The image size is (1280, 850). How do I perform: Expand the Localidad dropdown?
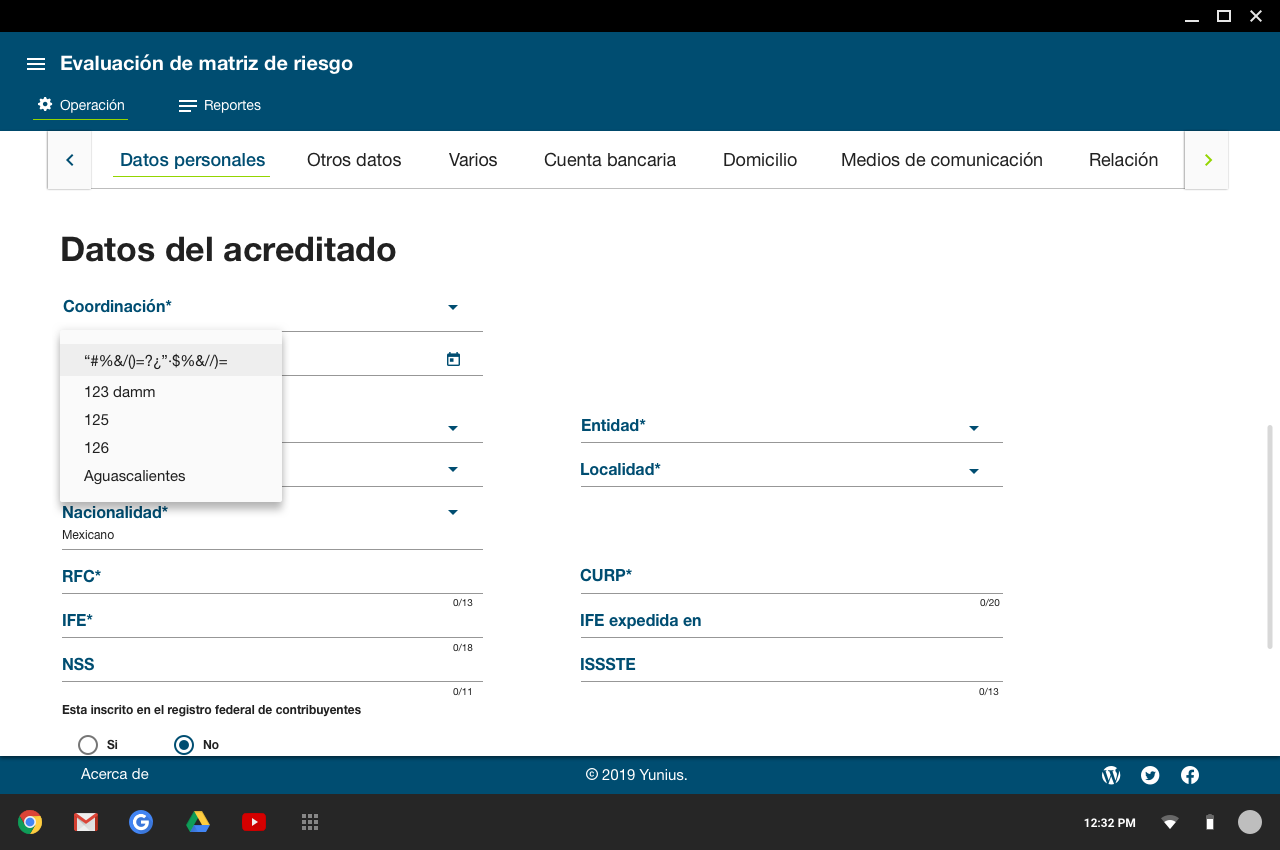(973, 471)
